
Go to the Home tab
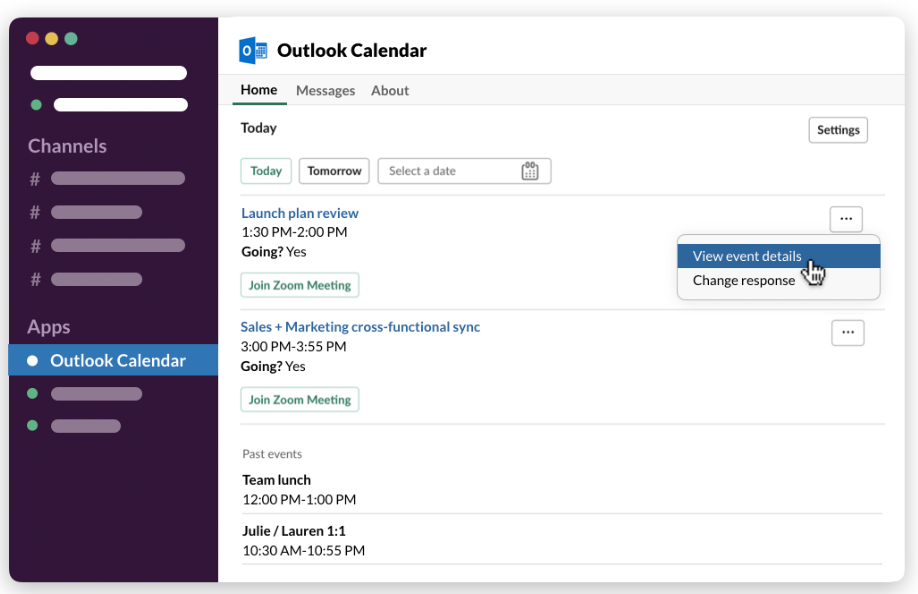(259, 90)
